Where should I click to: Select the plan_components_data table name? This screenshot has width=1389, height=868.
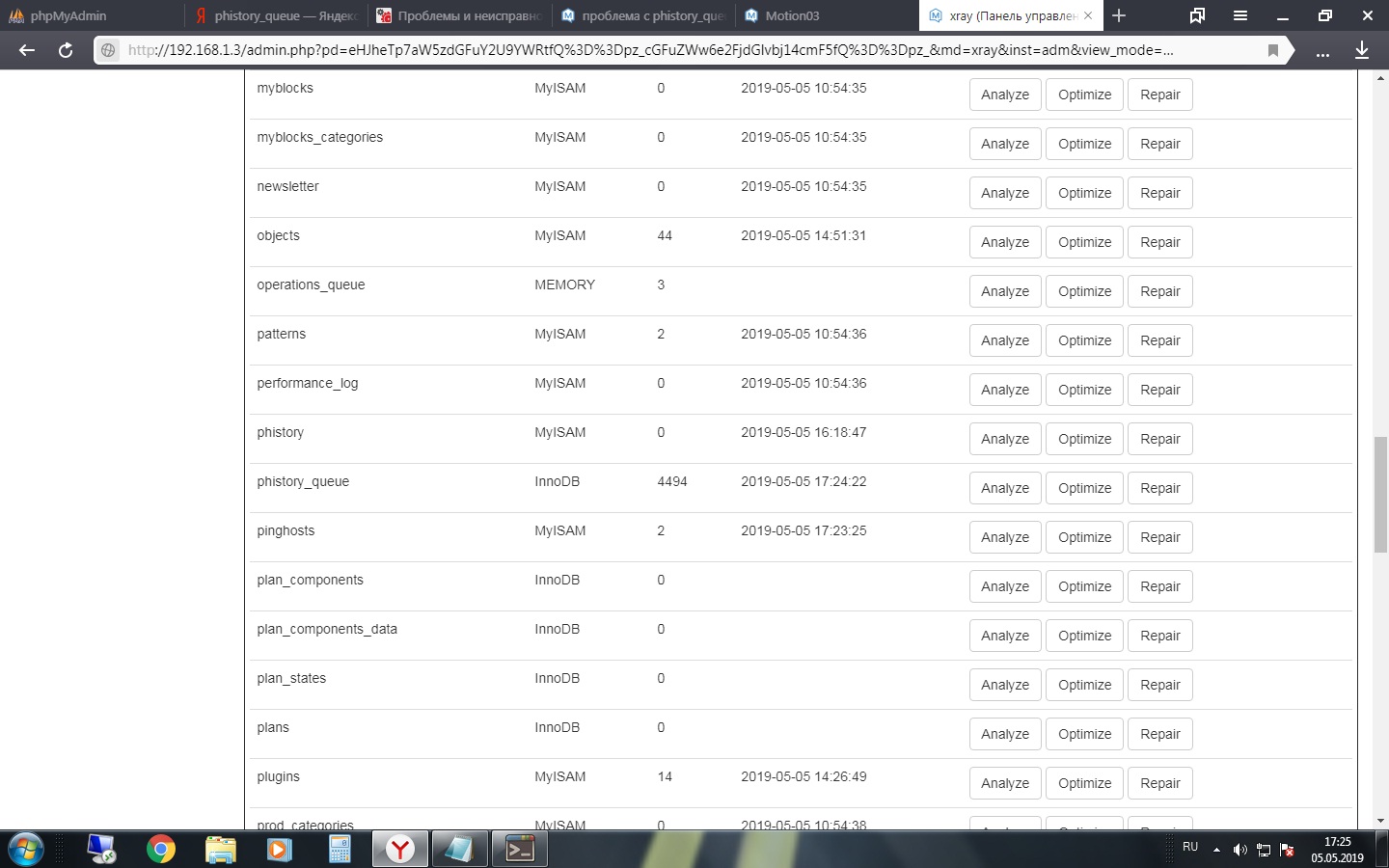click(x=327, y=629)
